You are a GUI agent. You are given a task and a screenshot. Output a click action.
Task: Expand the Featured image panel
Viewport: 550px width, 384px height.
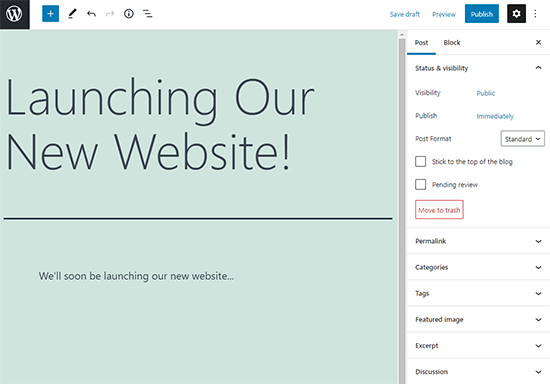[478, 319]
